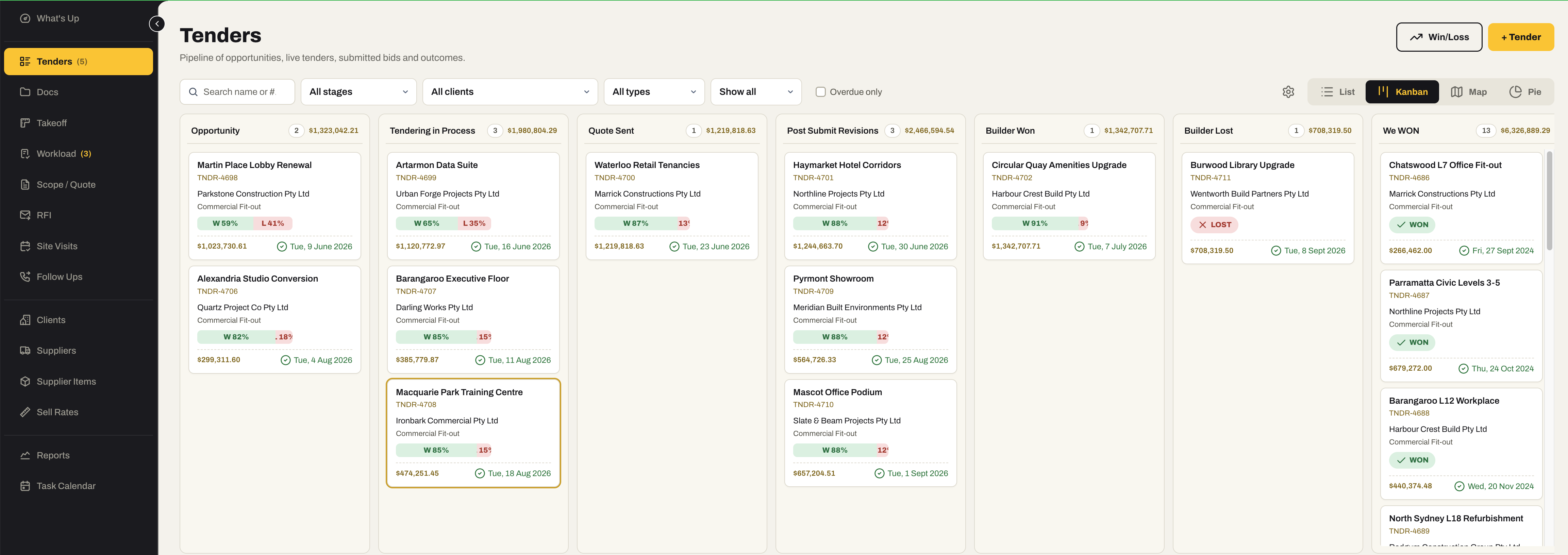
Task: Click "Tue, 4 Aug 2026" on Alexandria card
Action: click(x=322, y=360)
